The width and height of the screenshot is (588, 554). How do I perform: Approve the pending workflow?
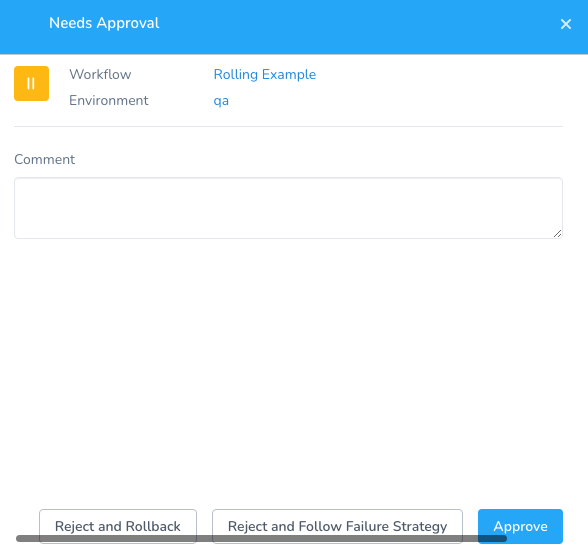520,526
